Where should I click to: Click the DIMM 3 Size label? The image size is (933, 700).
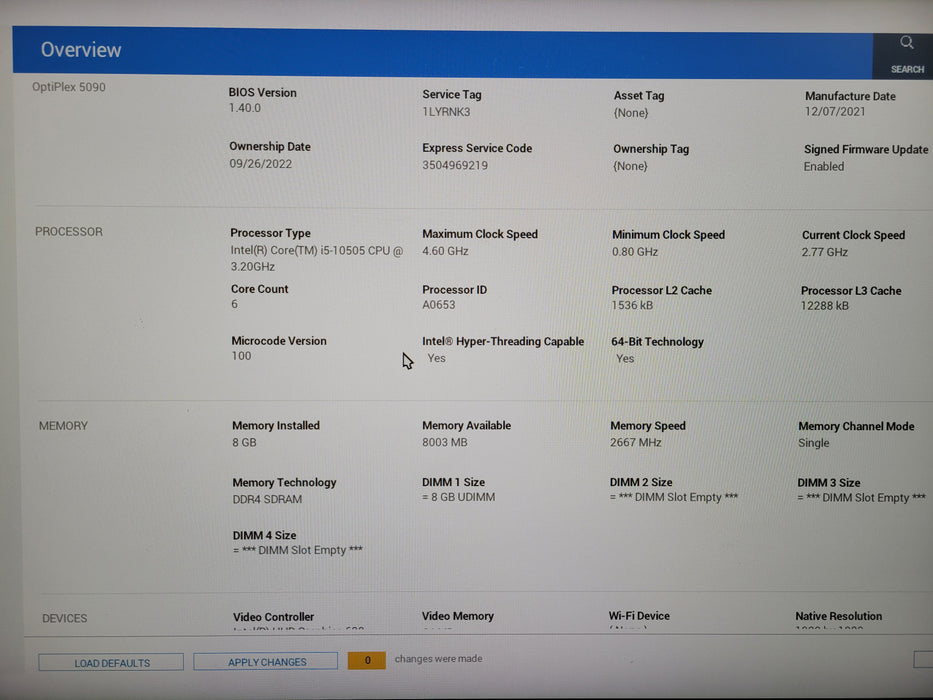click(x=829, y=483)
